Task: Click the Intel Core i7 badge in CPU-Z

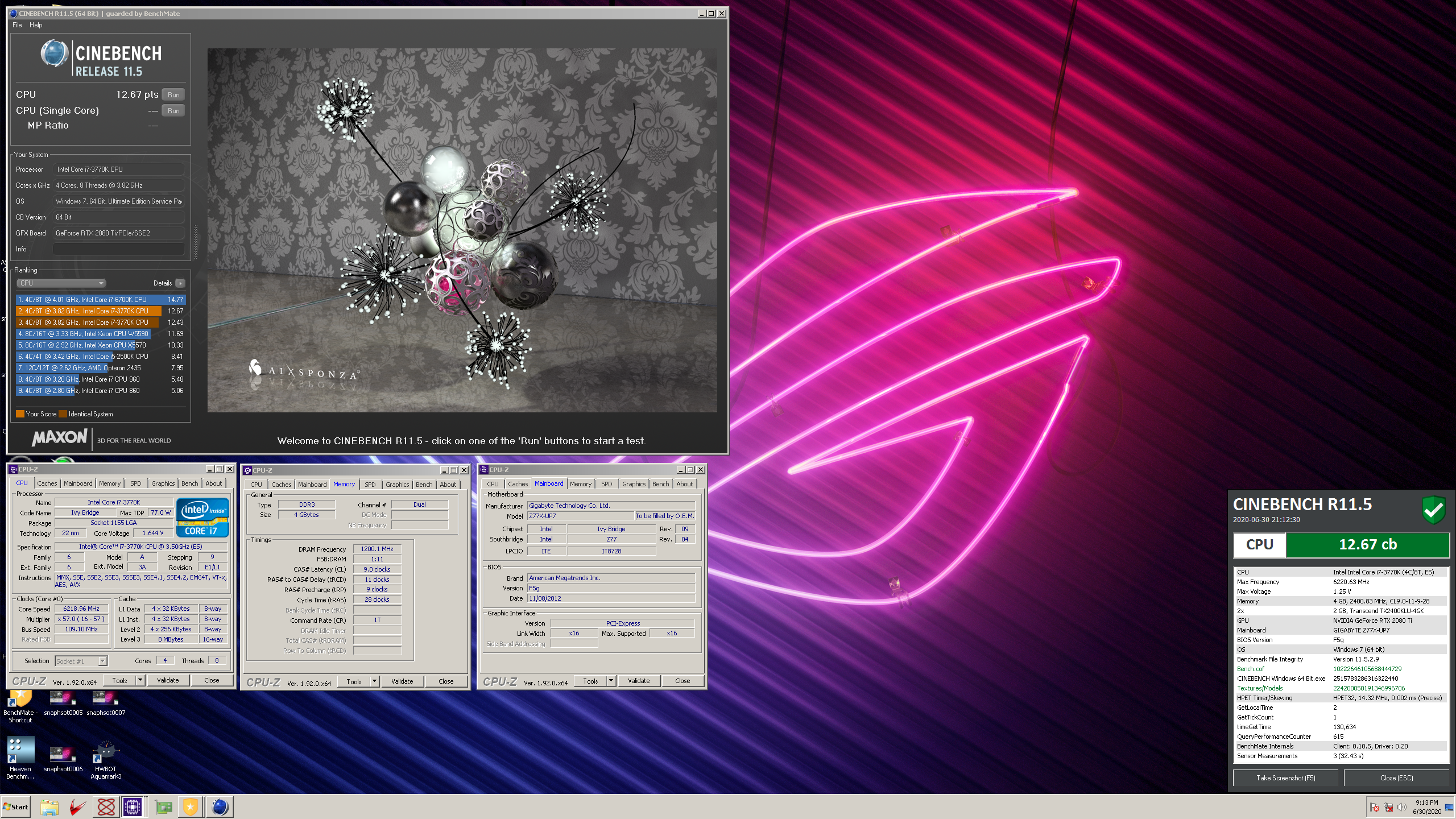Action: [x=202, y=517]
